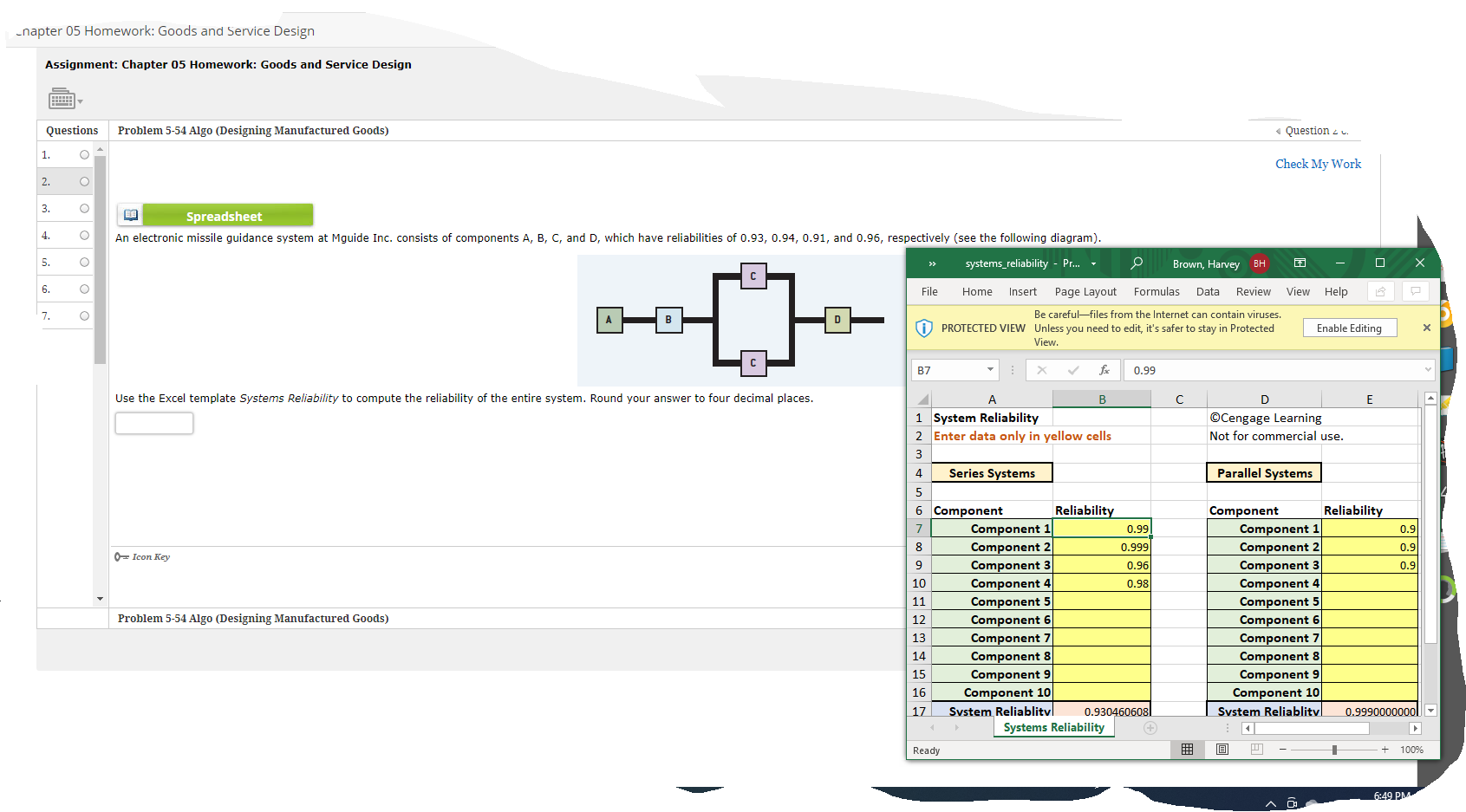Screen dimensions: 1466x812
Task: Open the Comments icon in Excel
Action: [x=1415, y=292]
